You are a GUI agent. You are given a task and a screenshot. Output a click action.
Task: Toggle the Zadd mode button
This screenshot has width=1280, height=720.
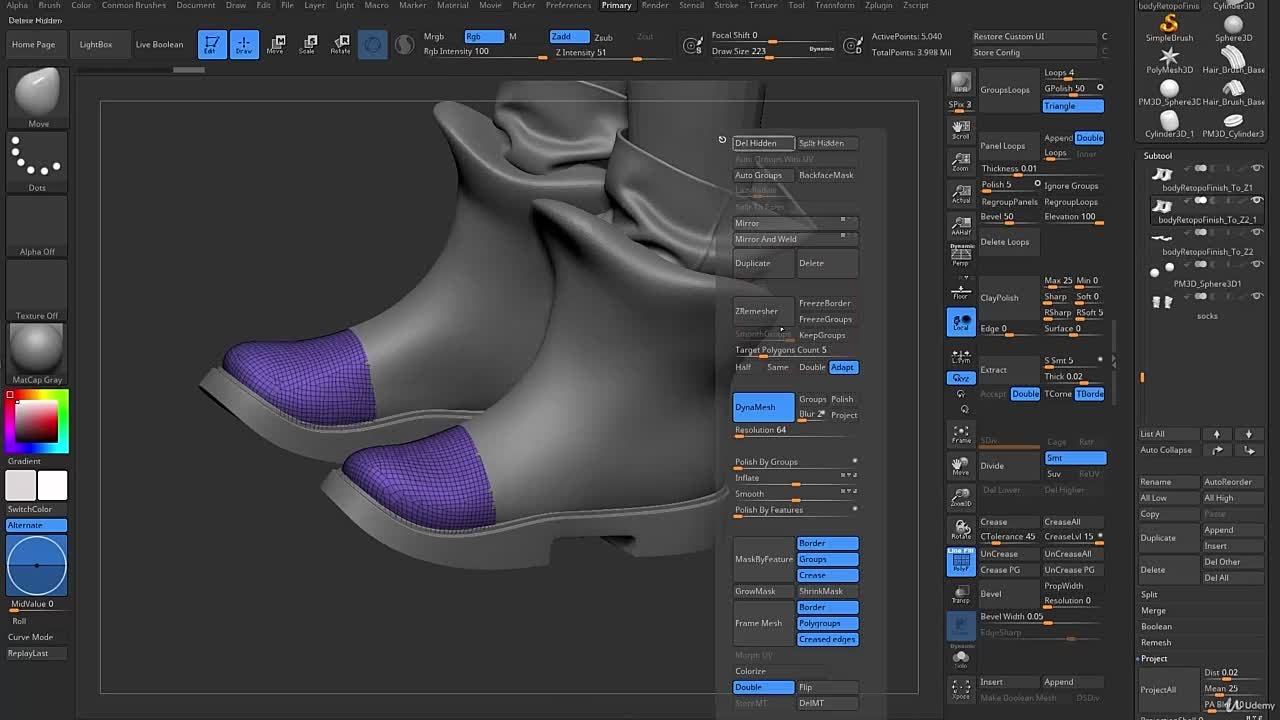pyautogui.click(x=568, y=37)
